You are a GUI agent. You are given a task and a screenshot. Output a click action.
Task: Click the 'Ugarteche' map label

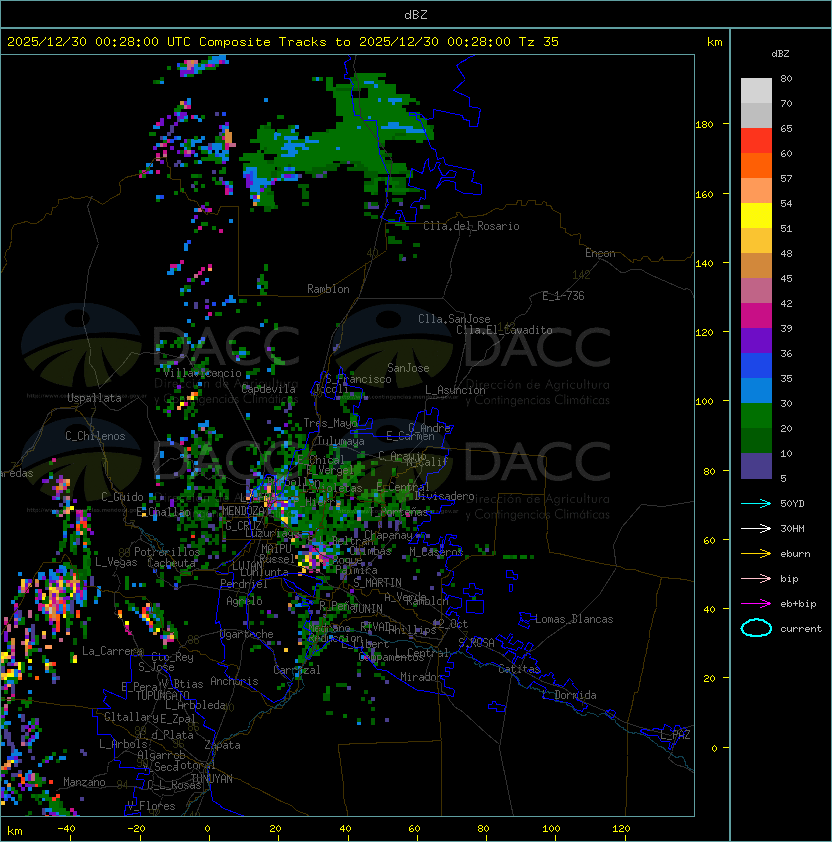coord(247,634)
